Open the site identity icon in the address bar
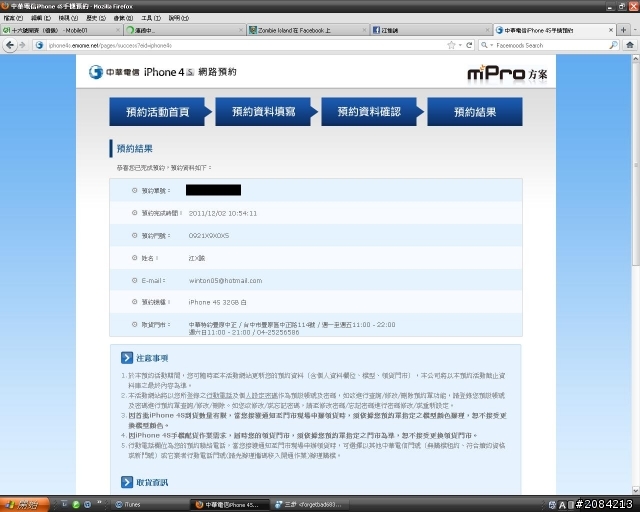The image size is (640, 512). pyautogui.click(x=39, y=45)
